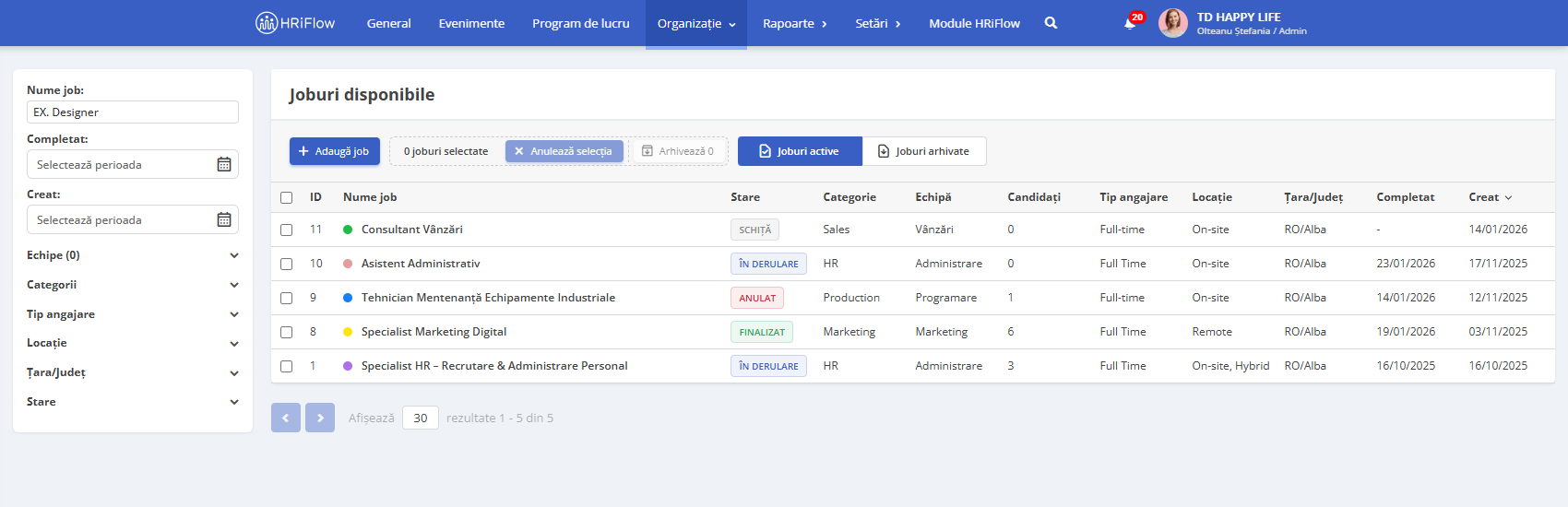
Task: Click the Adaugă job button
Action: [335, 151]
